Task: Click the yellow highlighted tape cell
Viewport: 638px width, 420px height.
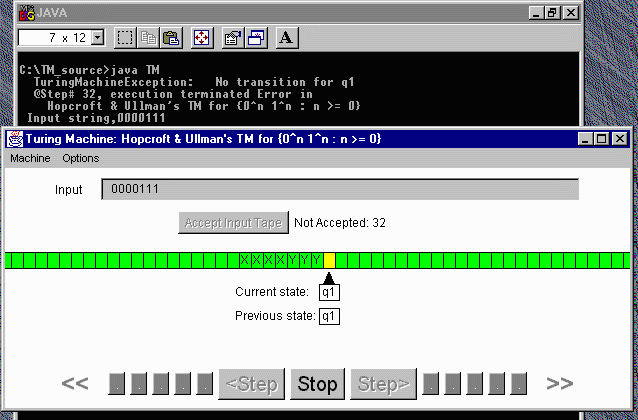Action: click(329, 261)
